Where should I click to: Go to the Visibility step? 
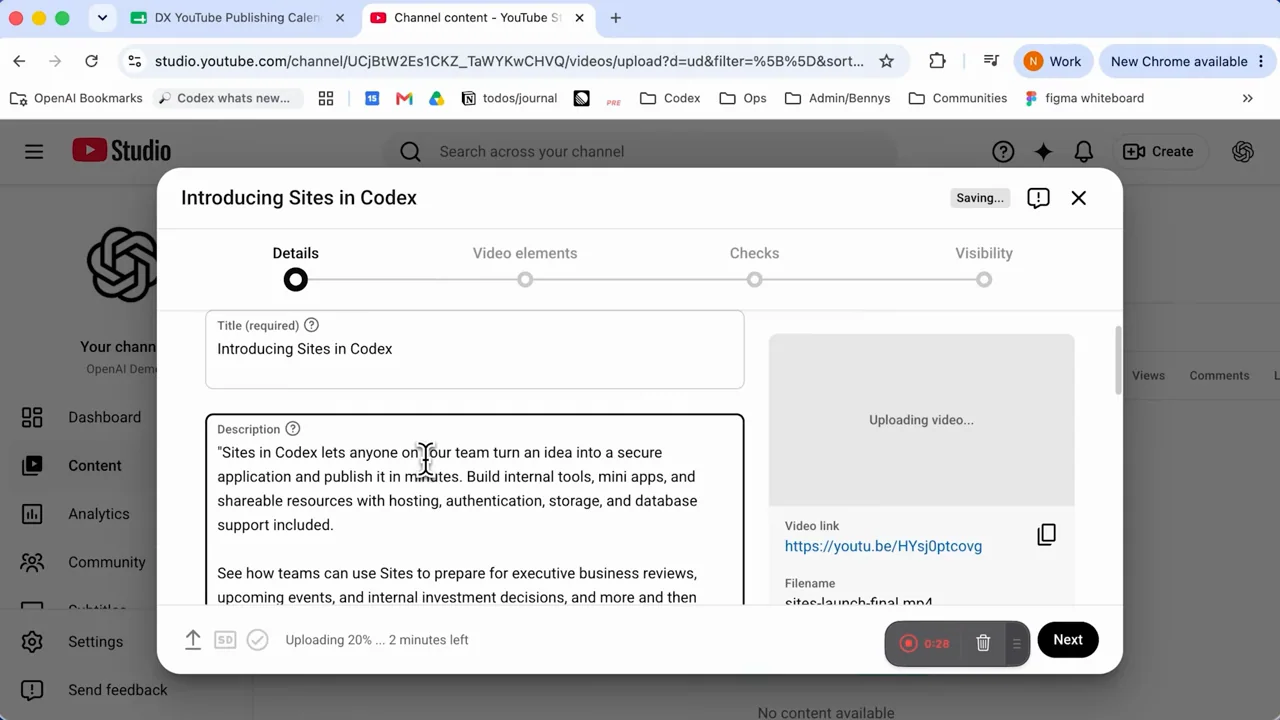[984, 265]
